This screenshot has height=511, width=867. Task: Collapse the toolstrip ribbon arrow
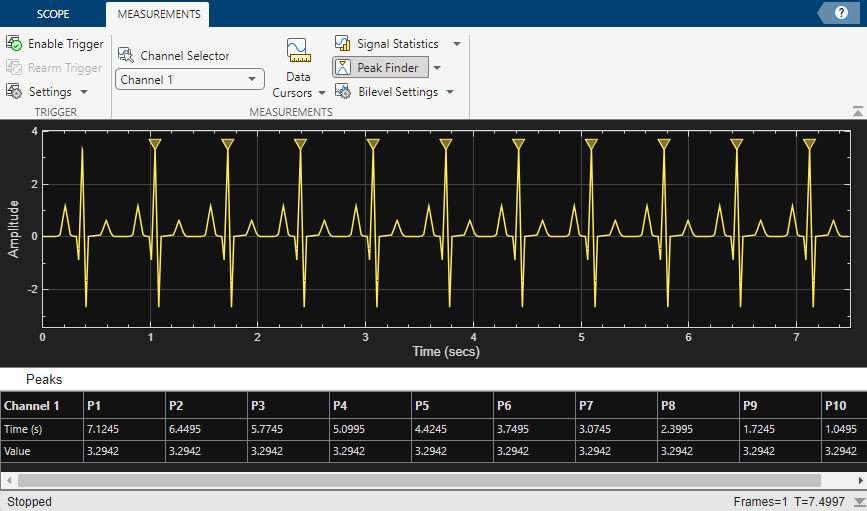857,112
